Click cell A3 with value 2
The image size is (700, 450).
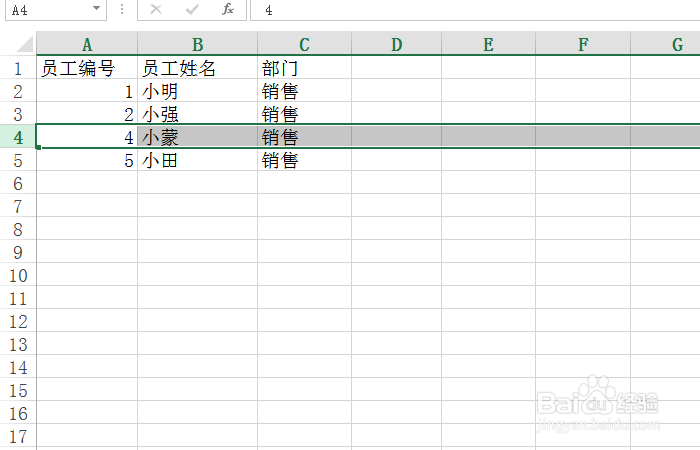[x=87, y=114]
